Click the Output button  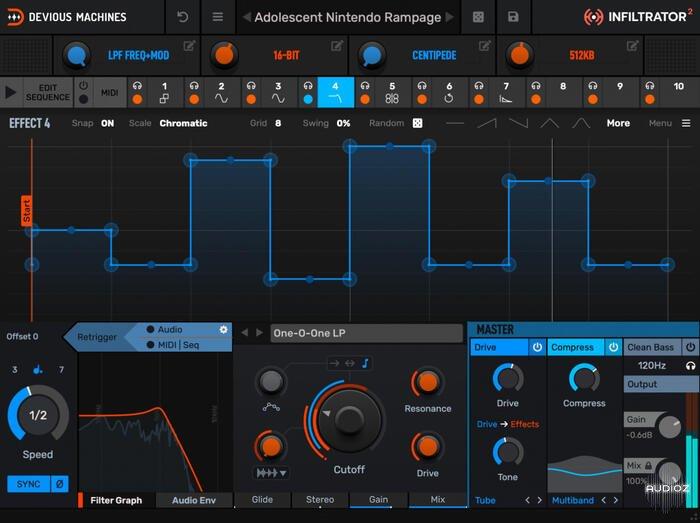pyautogui.click(x=661, y=384)
